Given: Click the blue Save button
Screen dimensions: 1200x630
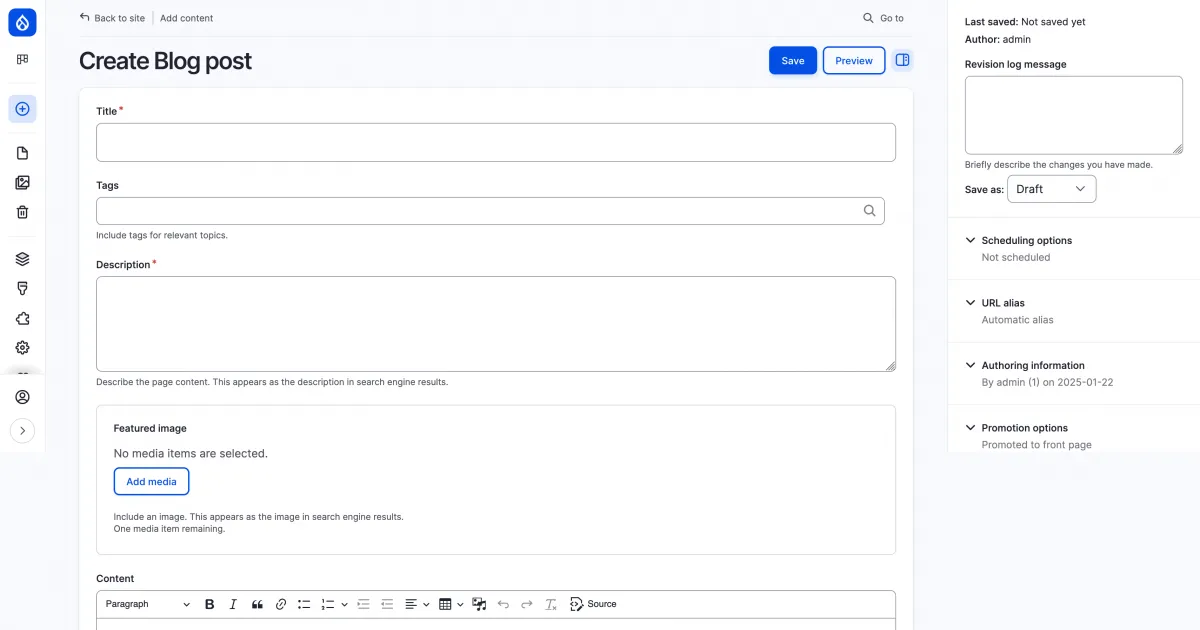Looking at the screenshot, I should pyautogui.click(x=792, y=60).
